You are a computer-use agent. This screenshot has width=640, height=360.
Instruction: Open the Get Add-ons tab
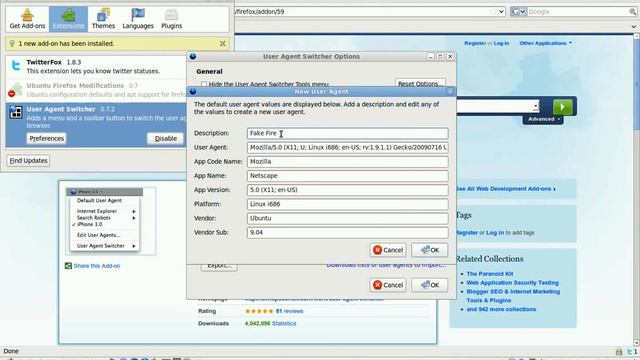click(27, 19)
